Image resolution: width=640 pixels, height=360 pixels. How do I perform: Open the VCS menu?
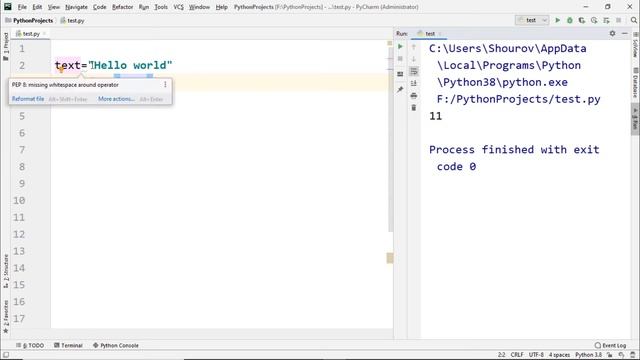[178, 7]
